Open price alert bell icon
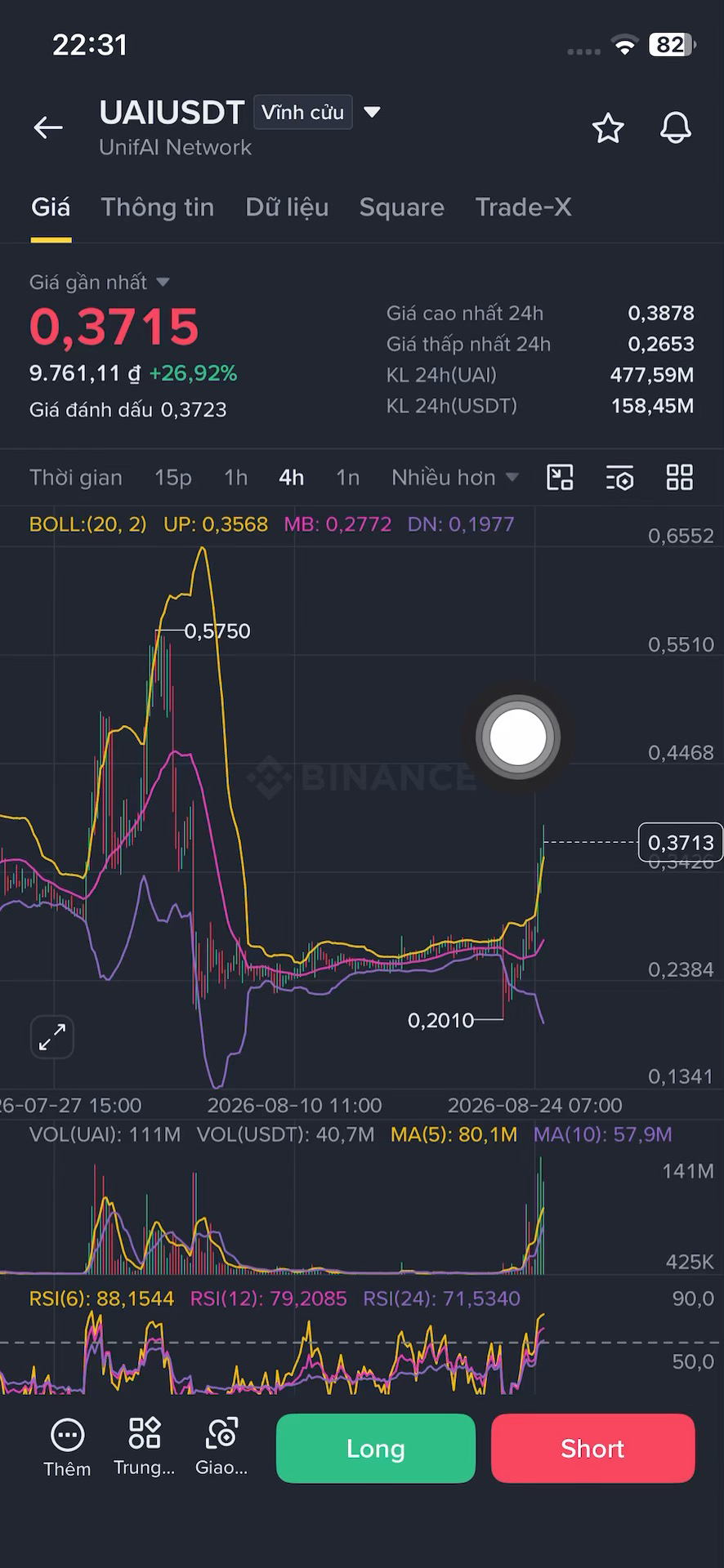724x1568 pixels. (676, 128)
